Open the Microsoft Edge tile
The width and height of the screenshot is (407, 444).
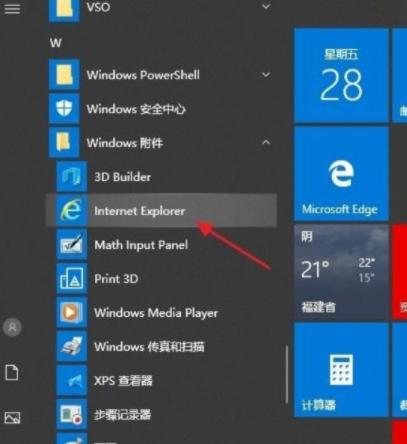[341, 174]
